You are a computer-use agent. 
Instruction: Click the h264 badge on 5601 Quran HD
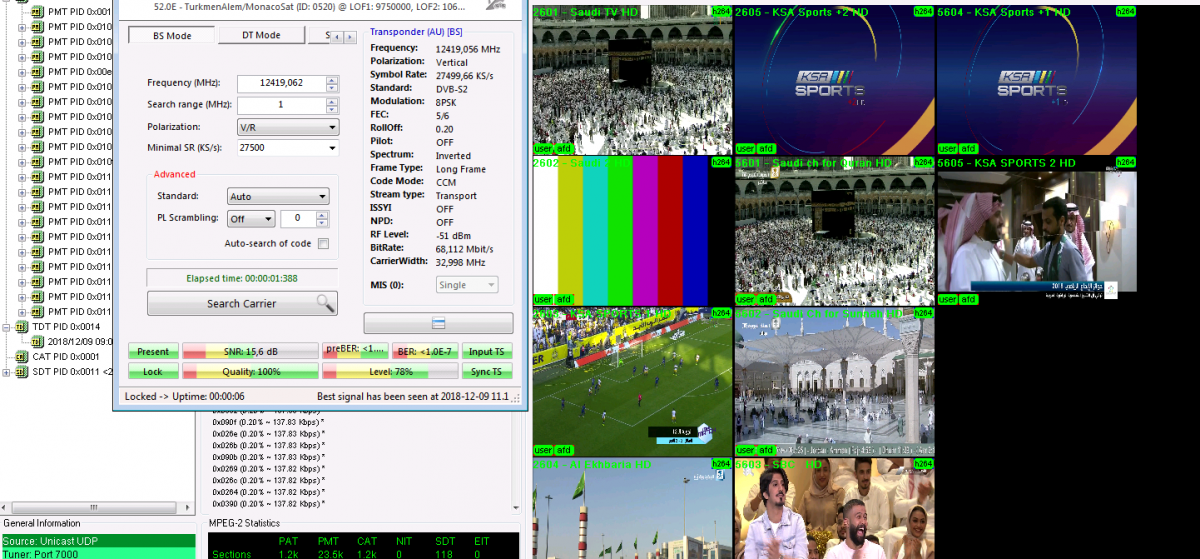point(923,162)
